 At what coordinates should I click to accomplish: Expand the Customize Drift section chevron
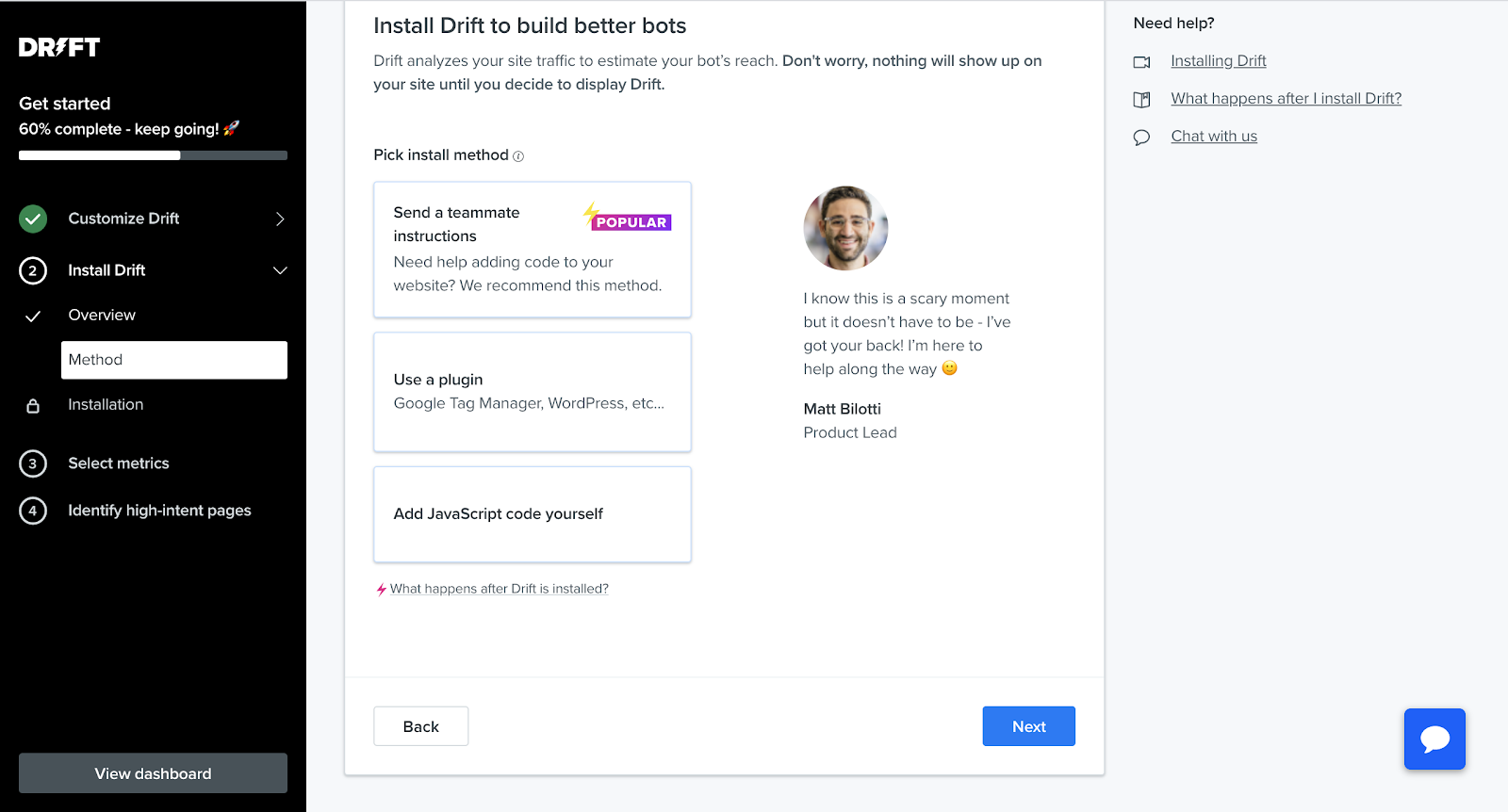(280, 219)
